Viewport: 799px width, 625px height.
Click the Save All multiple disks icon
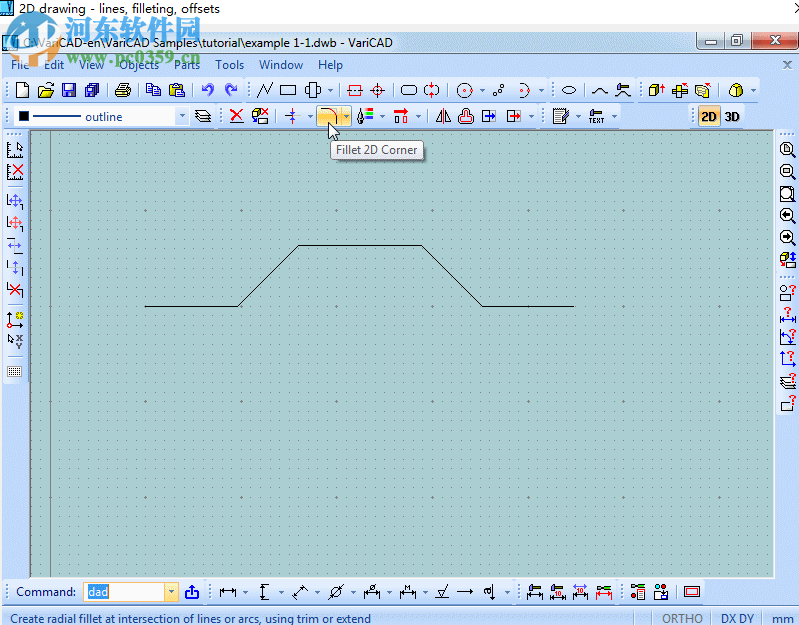pyautogui.click(x=92, y=90)
